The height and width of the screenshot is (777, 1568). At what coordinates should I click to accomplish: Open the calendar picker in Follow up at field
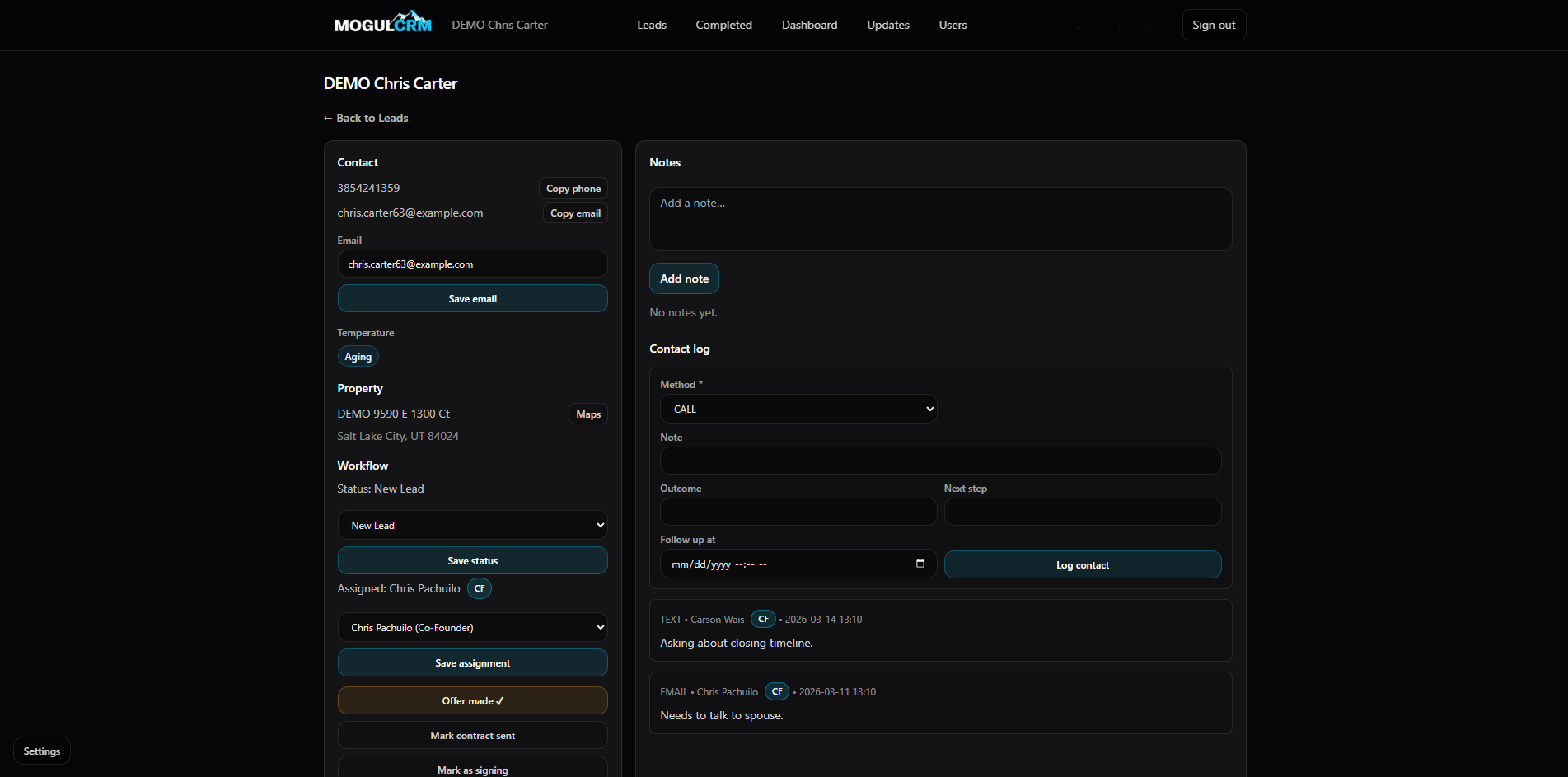[920, 564]
